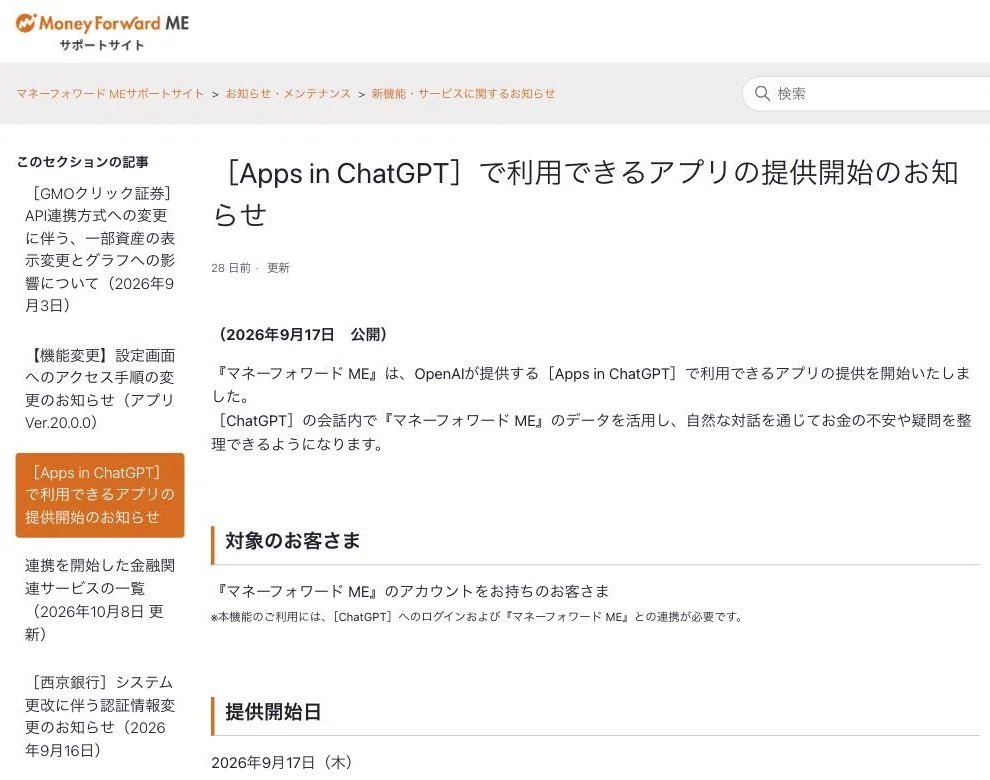The image size is (990, 780).
Task: Click paragraph starting ［ChatGPT］の会話内で
Action: (591, 433)
